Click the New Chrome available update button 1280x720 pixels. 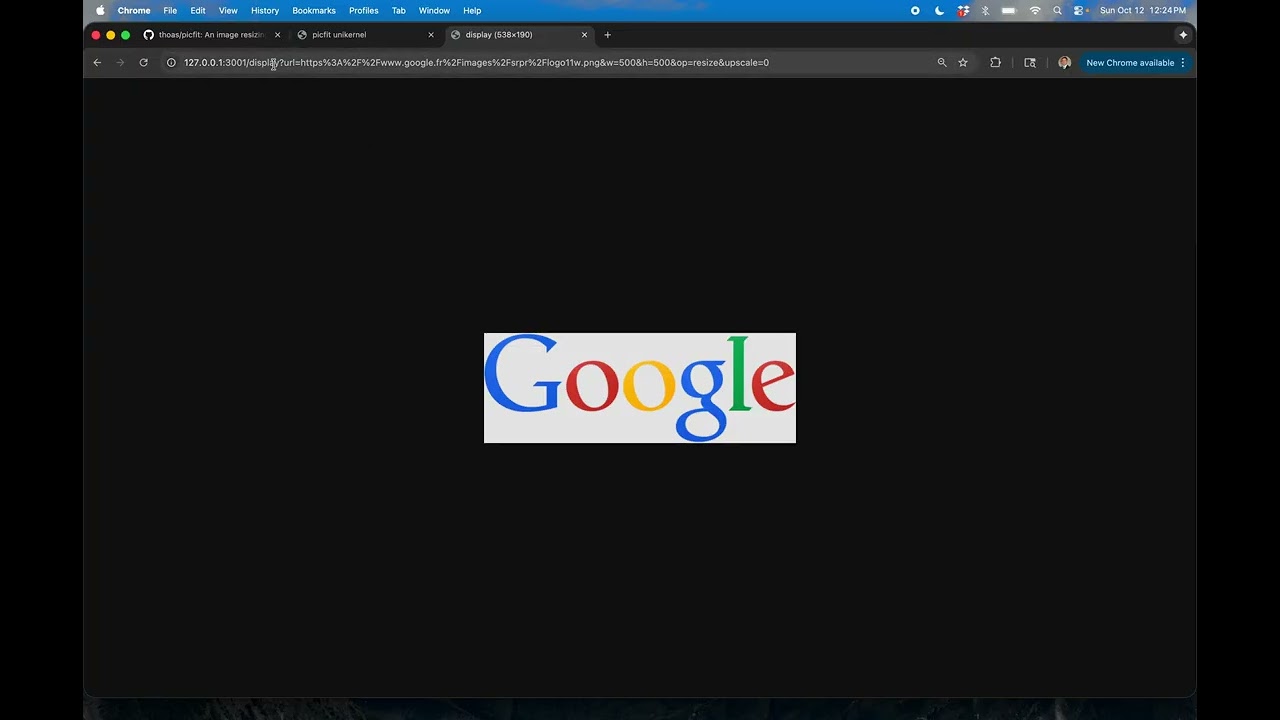click(x=1130, y=63)
